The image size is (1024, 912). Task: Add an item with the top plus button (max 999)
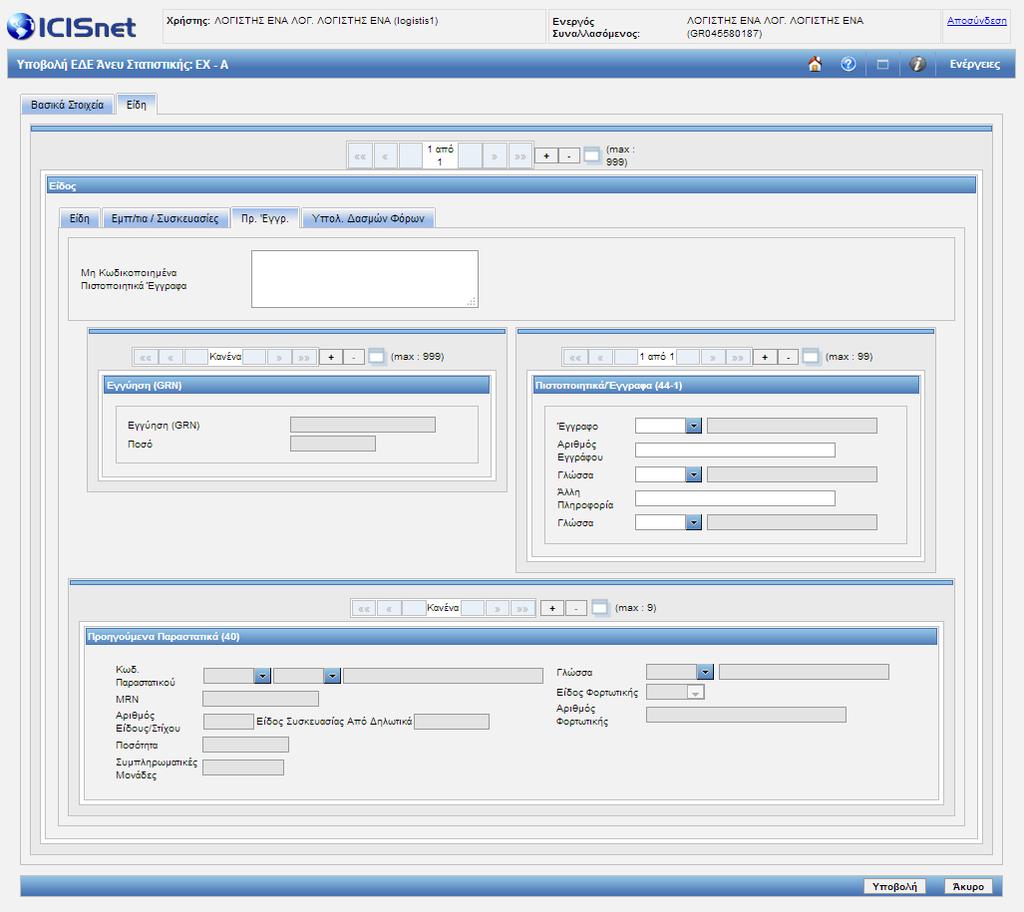click(546, 156)
